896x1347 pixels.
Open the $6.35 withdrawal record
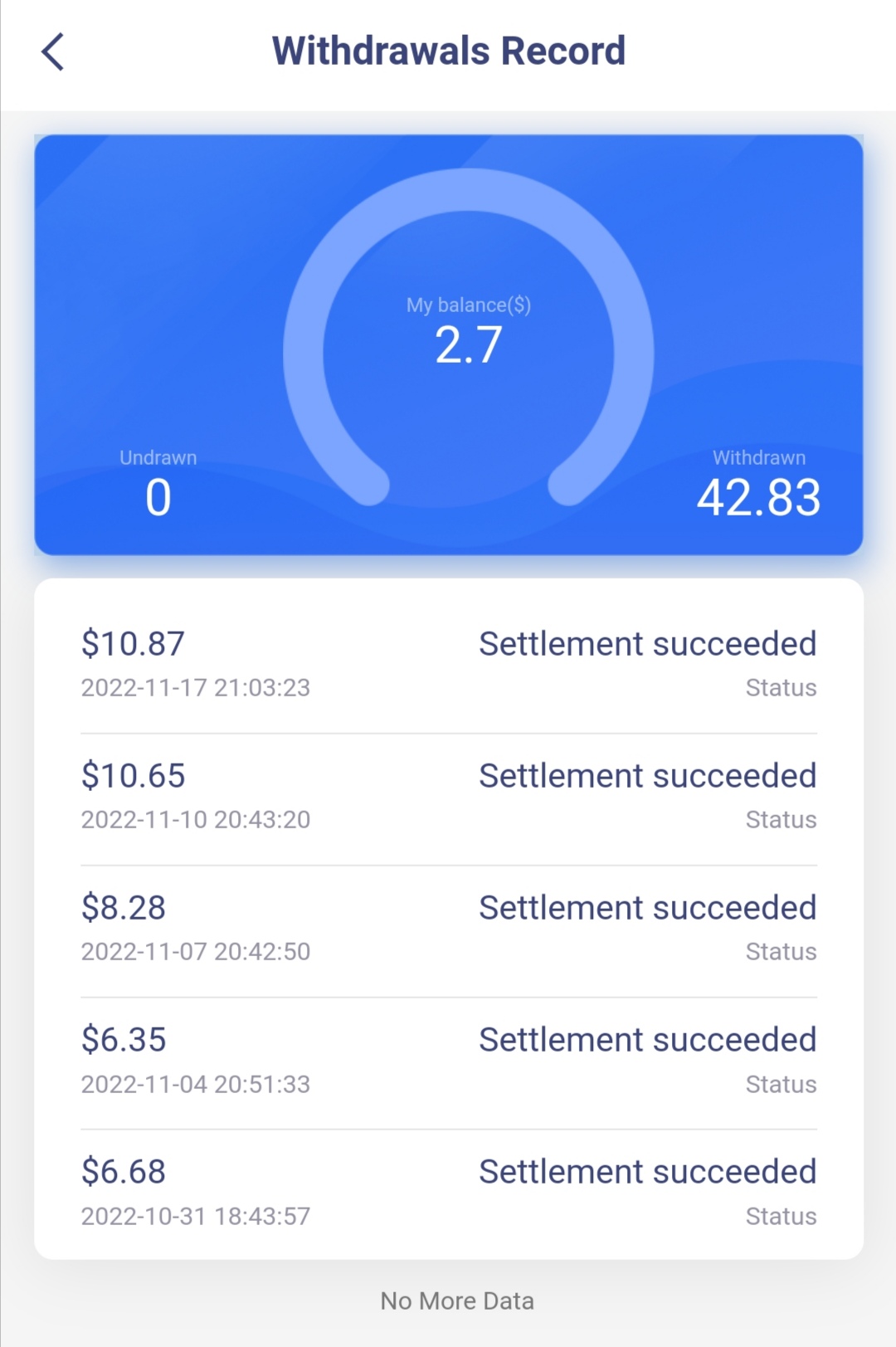(449, 1061)
